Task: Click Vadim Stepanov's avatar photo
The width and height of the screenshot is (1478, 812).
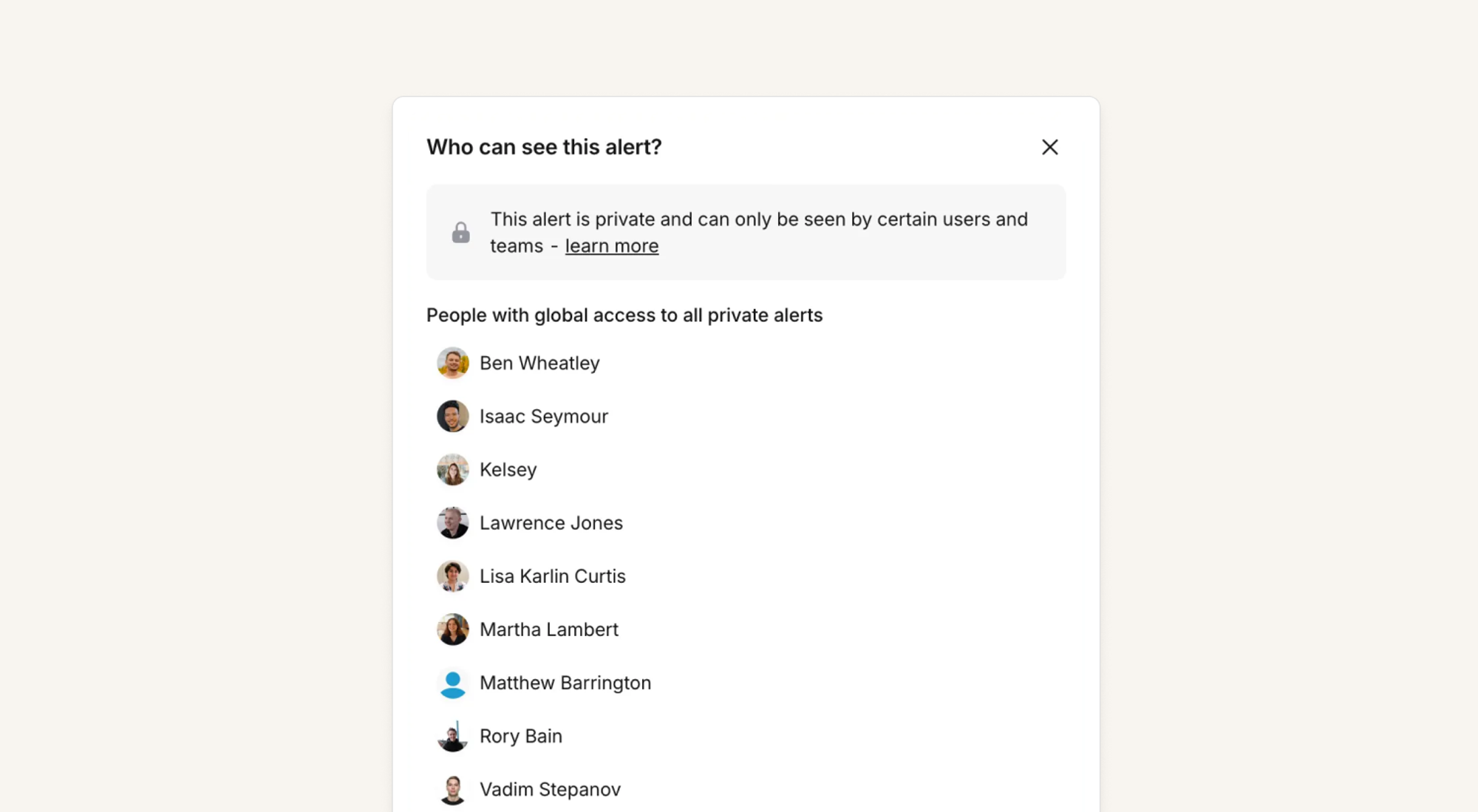Action: coord(452,790)
